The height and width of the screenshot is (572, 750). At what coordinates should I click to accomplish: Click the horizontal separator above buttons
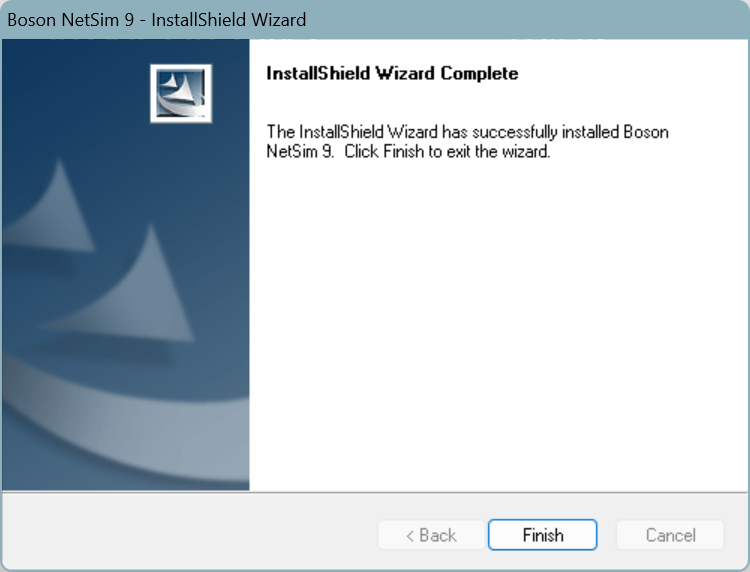pos(375,492)
